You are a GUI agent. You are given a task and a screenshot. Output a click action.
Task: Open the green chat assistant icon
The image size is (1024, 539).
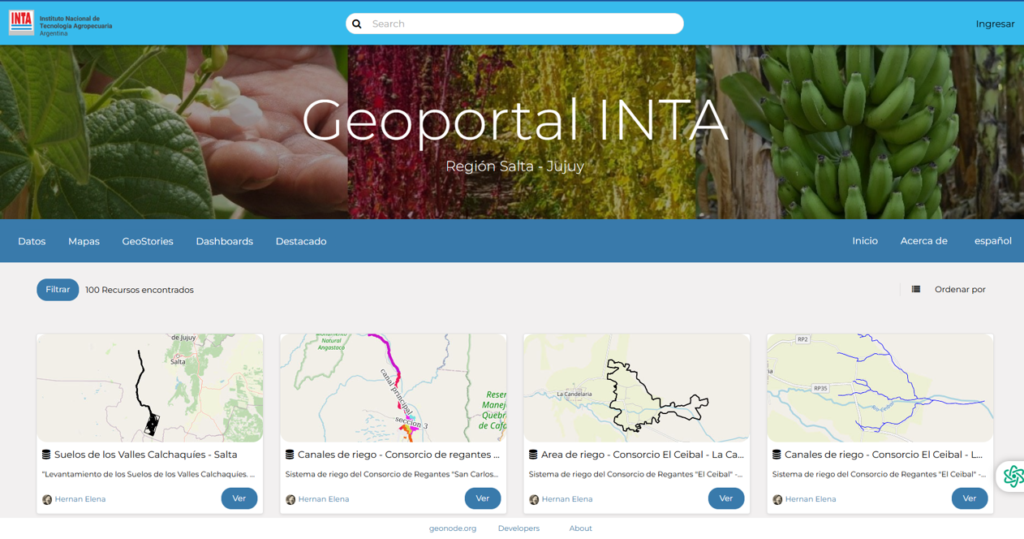click(x=1012, y=476)
